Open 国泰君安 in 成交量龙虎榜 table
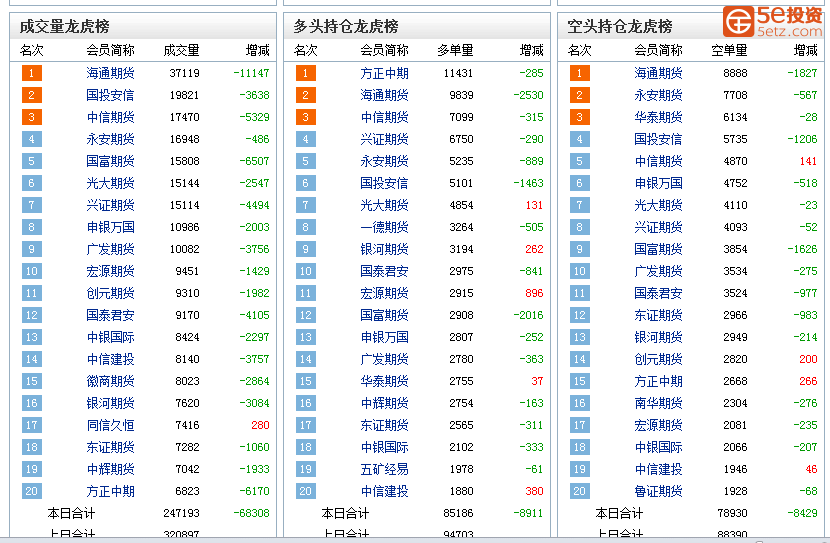 110,315
